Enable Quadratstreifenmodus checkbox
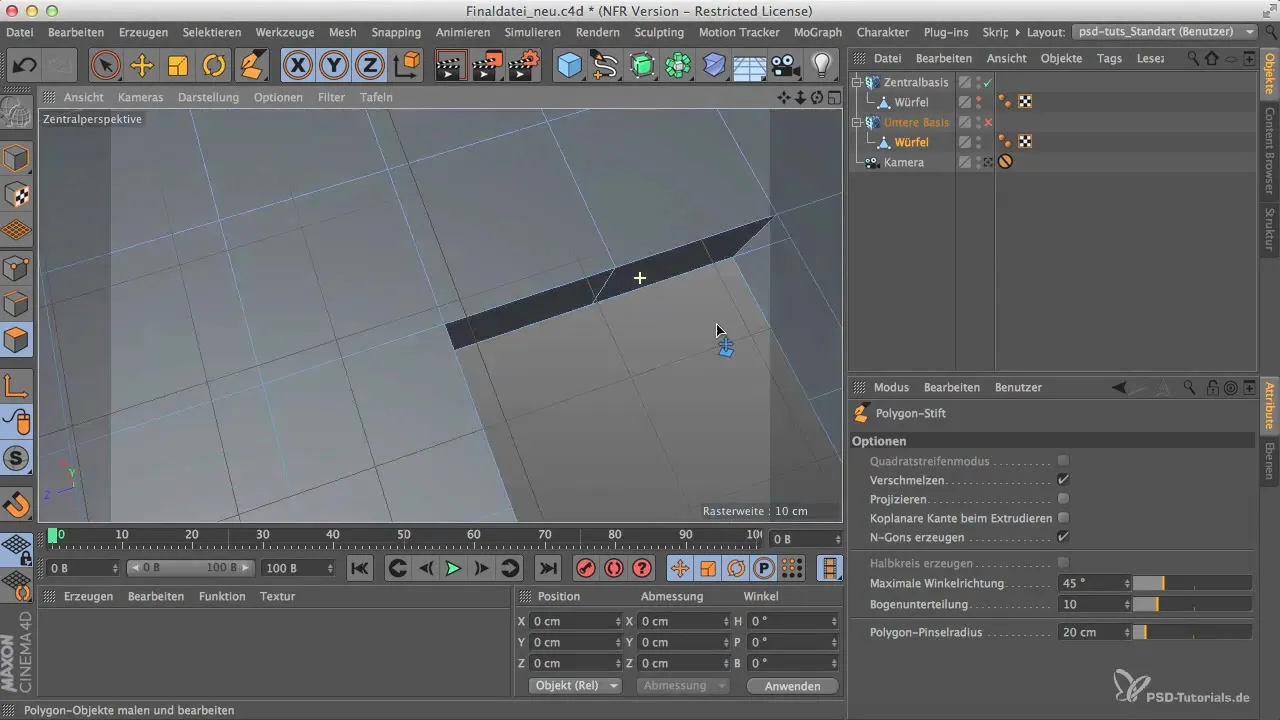 [1064, 461]
